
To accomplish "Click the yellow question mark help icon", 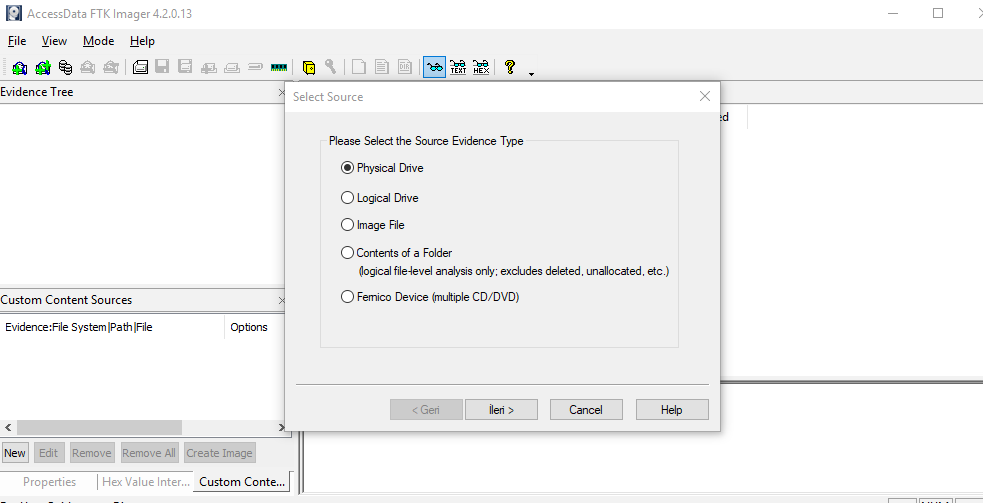I will [510, 67].
